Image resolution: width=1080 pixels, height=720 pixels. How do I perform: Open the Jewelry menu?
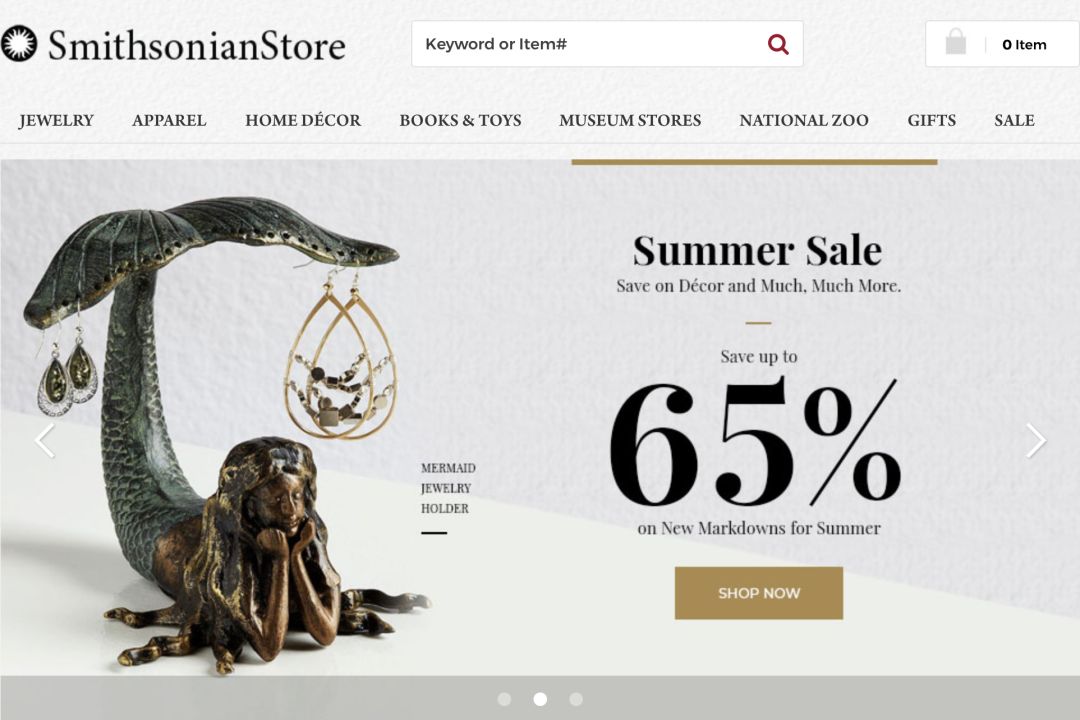point(56,121)
